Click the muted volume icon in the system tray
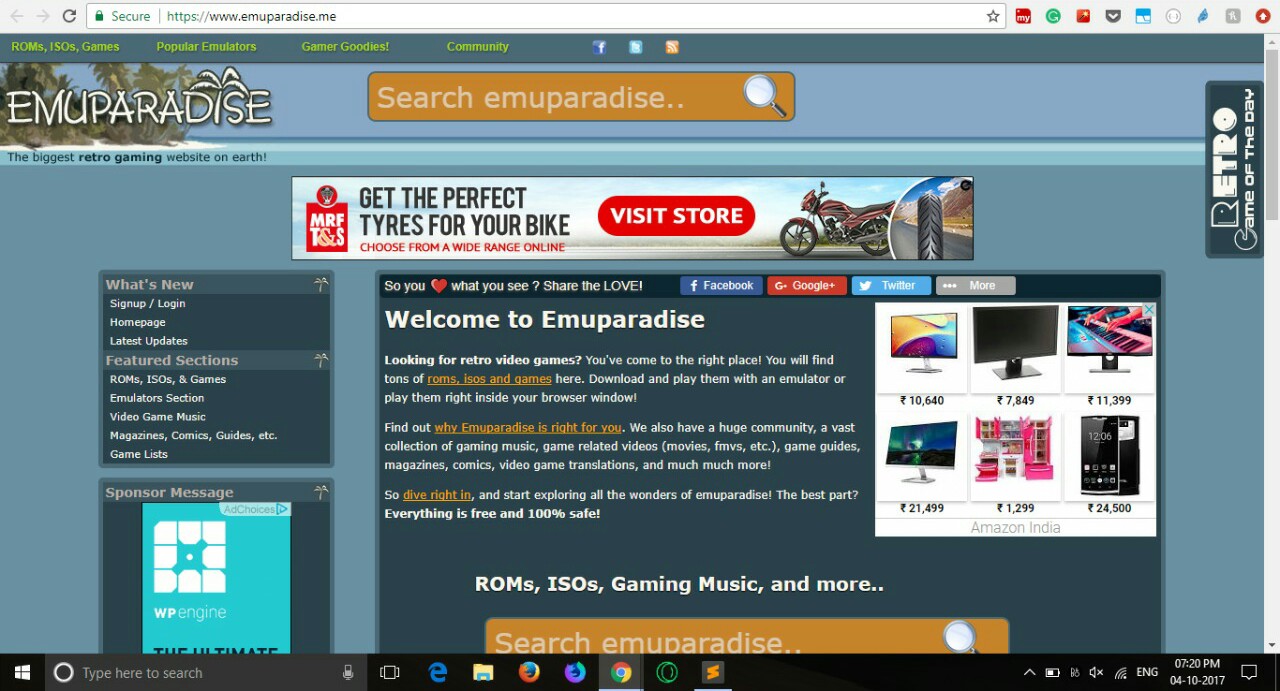 (1096, 672)
